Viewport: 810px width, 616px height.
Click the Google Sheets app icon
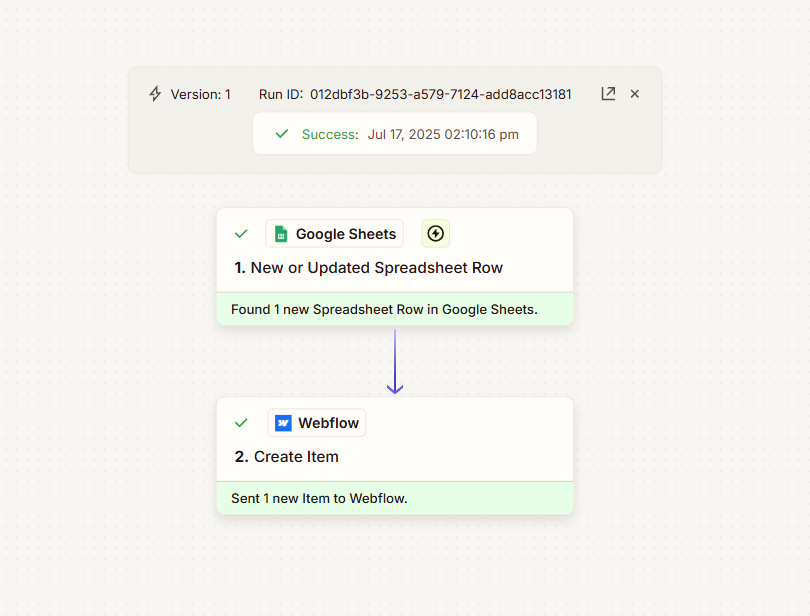(x=281, y=234)
